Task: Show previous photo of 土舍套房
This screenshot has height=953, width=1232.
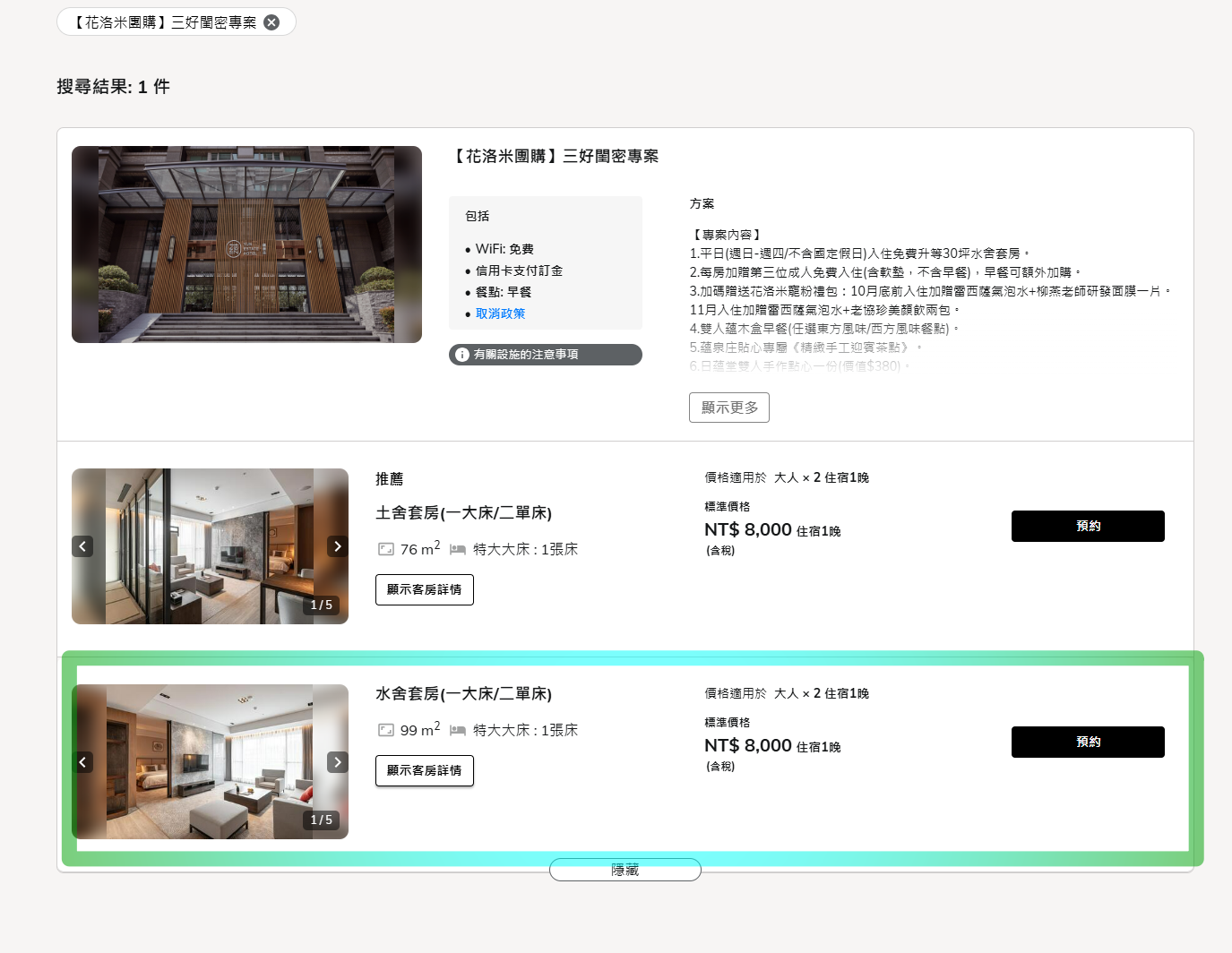Action: [x=82, y=546]
